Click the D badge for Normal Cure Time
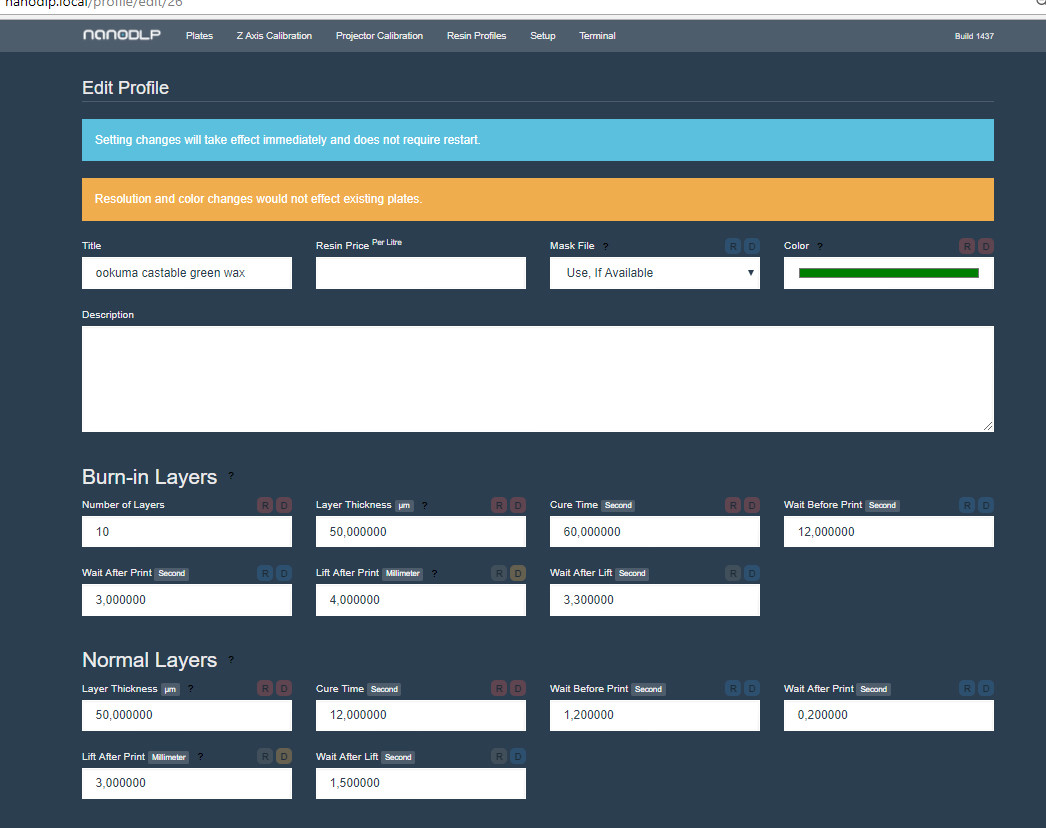1046x828 pixels. (x=518, y=688)
